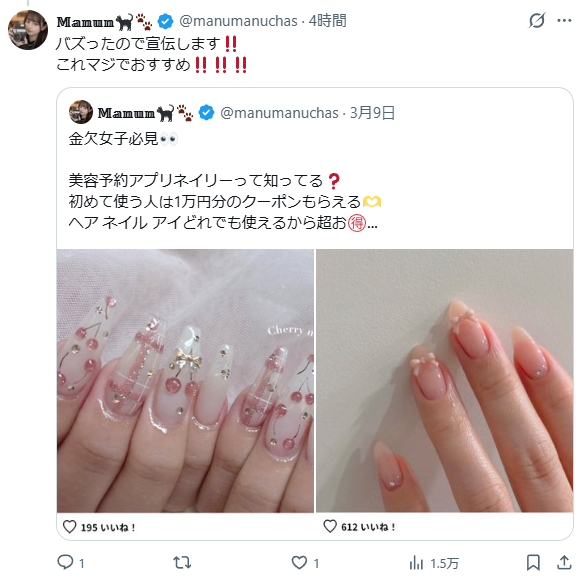Click the Grok slashed-circle icon

tap(537, 21)
